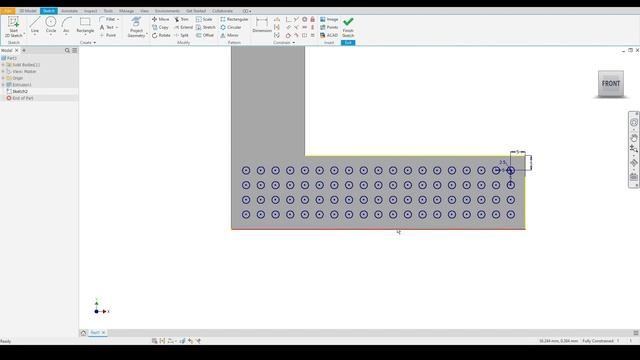Switch to the Inspect tab
This screenshot has width=640, height=360.
click(x=91, y=11)
